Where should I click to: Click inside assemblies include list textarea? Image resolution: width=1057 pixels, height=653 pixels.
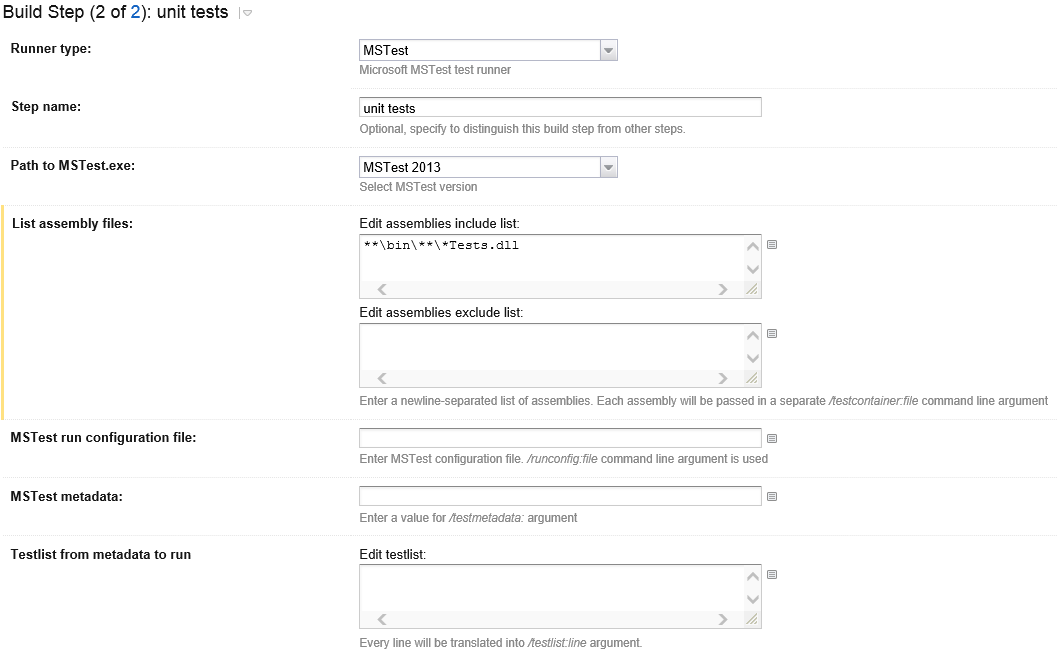(x=551, y=258)
